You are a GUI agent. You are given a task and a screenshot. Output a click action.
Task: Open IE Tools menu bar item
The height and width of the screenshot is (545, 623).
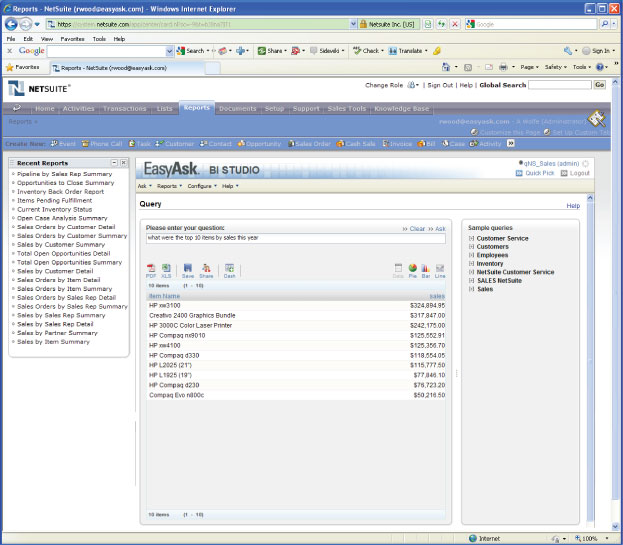point(99,39)
